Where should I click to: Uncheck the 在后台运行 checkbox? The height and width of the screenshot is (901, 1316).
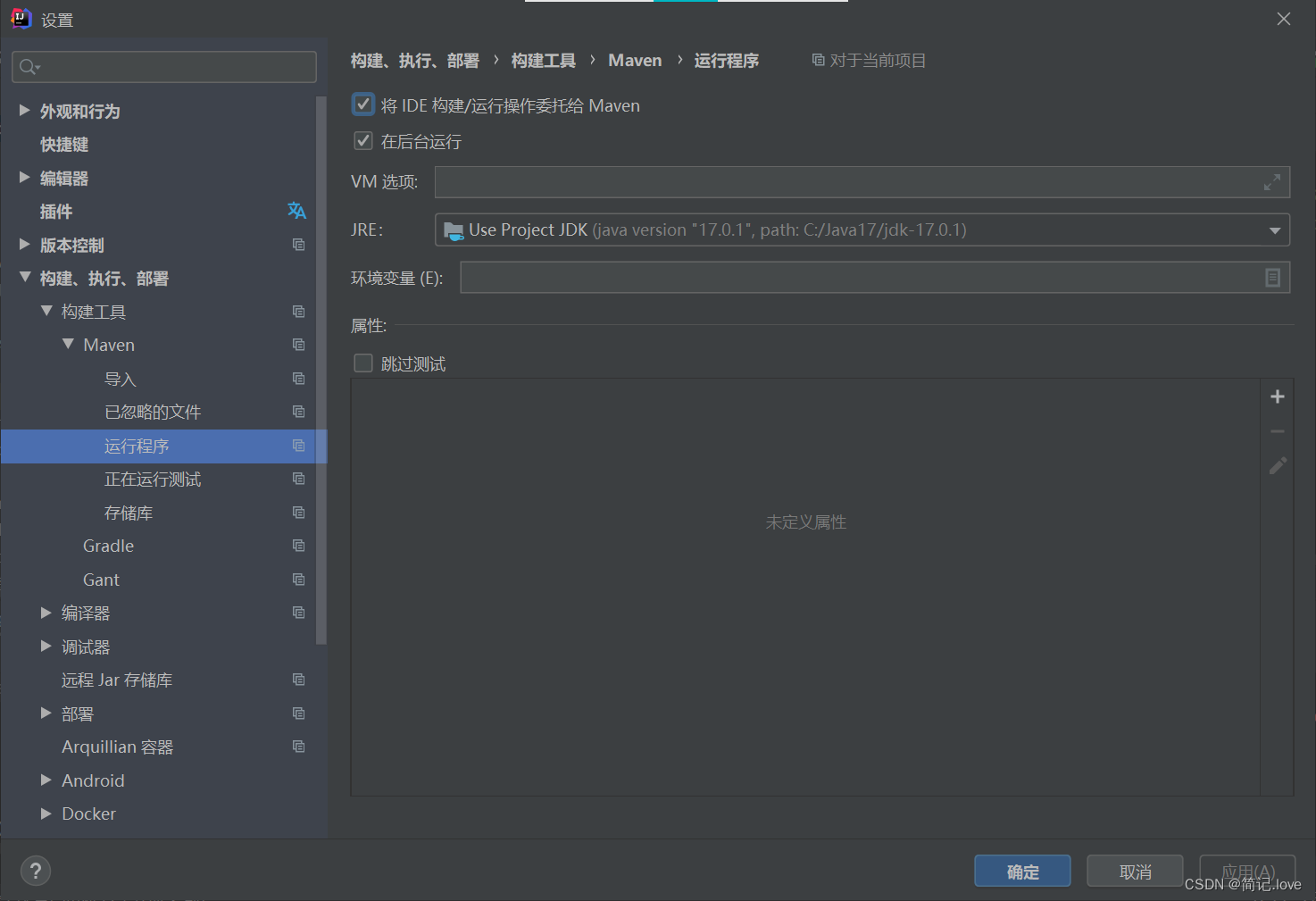362,140
